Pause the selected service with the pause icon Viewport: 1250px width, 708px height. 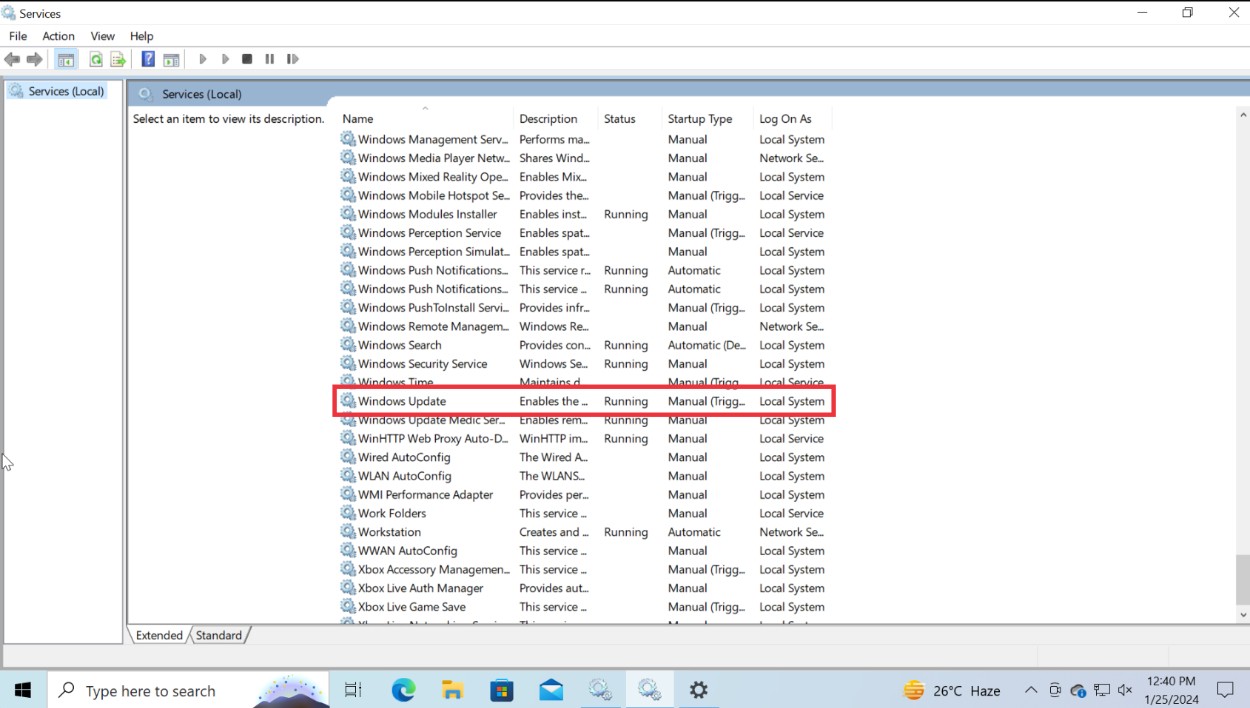click(x=269, y=59)
